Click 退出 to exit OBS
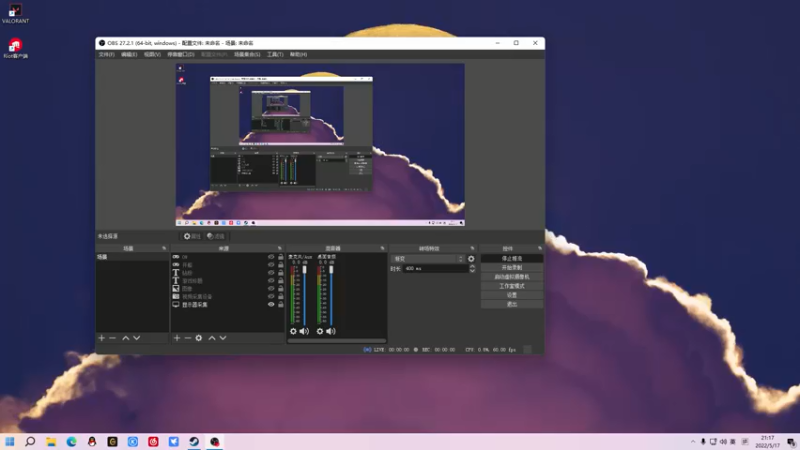 512,304
